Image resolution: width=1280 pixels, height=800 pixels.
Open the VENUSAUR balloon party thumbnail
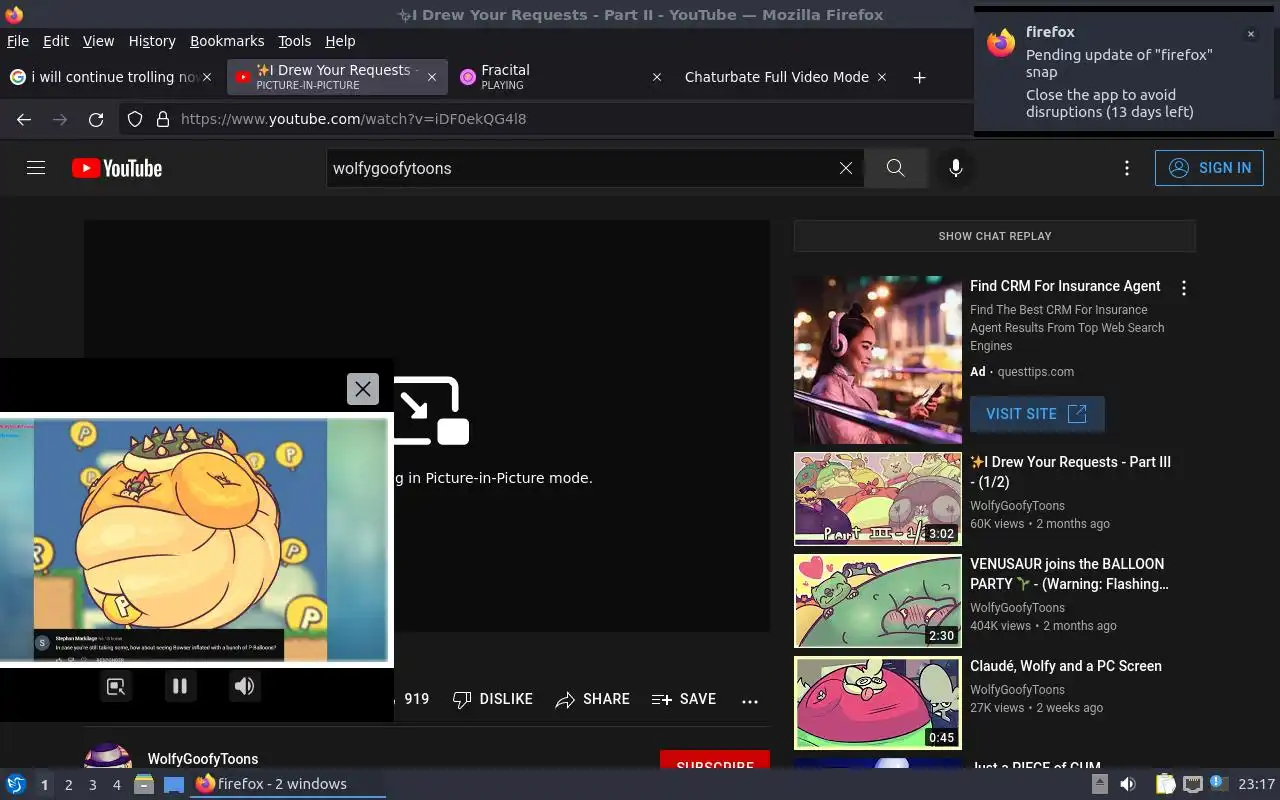pyautogui.click(x=878, y=601)
